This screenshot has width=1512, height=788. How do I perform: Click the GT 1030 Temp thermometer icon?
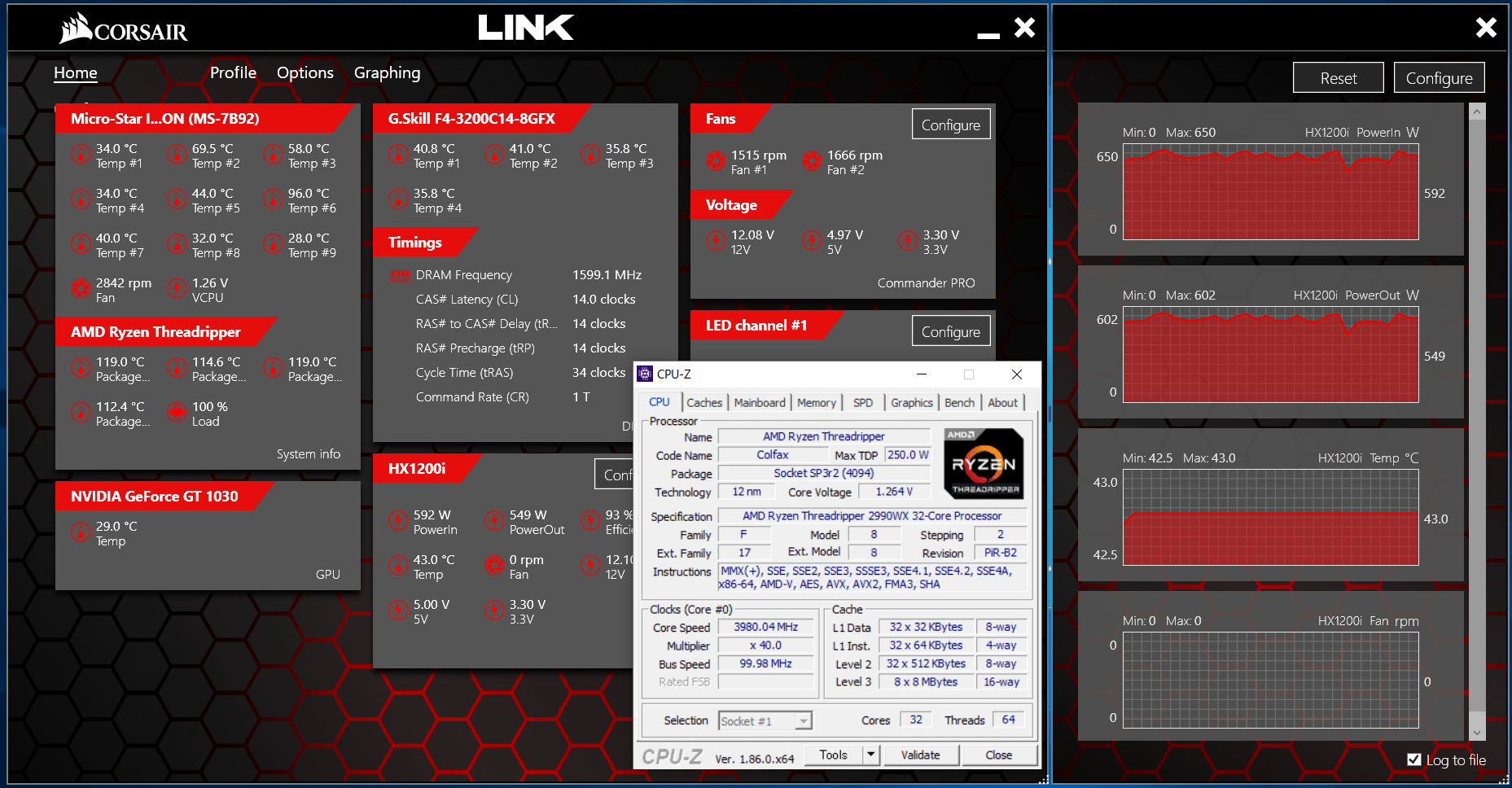point(81,532)
